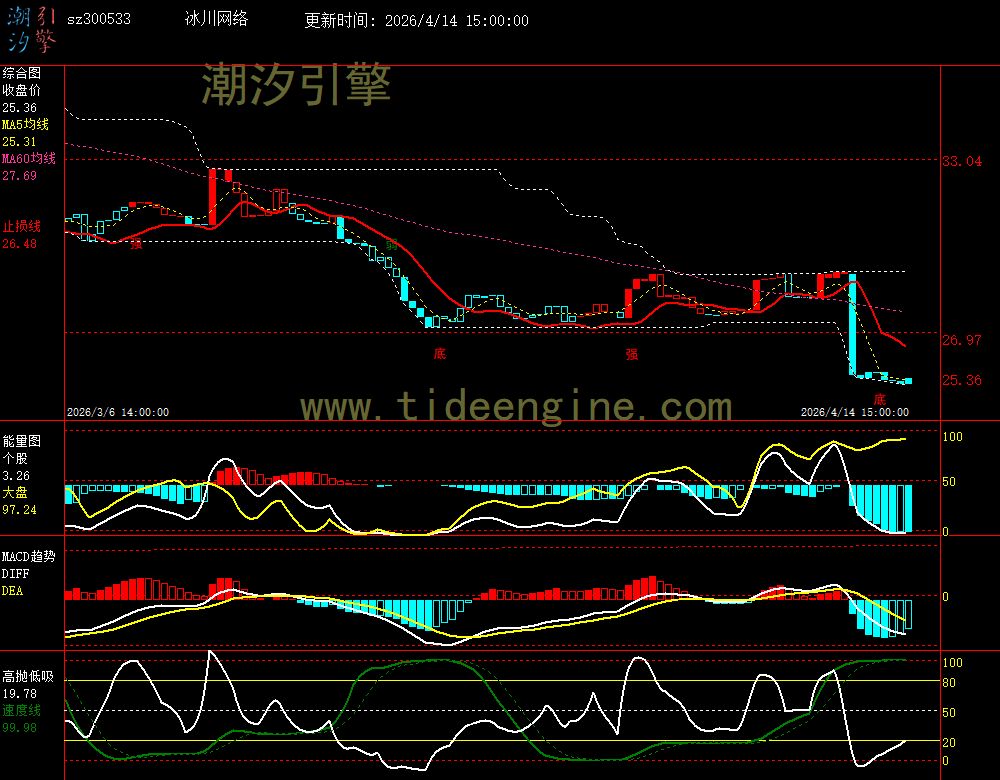Click the 底 marker under the latest candles
The image size is (1000, 780).
point(879,399)
